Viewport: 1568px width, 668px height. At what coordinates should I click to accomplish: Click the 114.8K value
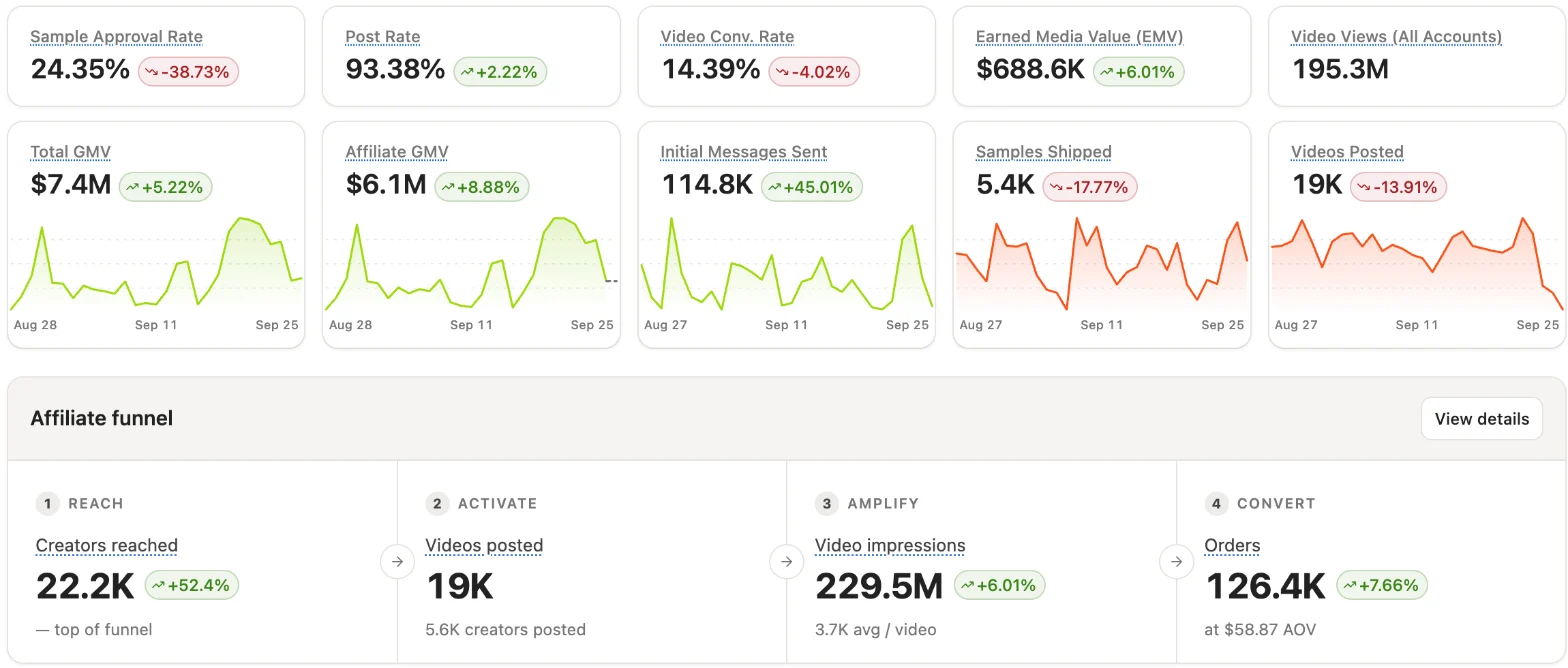(x=707, y=185)
